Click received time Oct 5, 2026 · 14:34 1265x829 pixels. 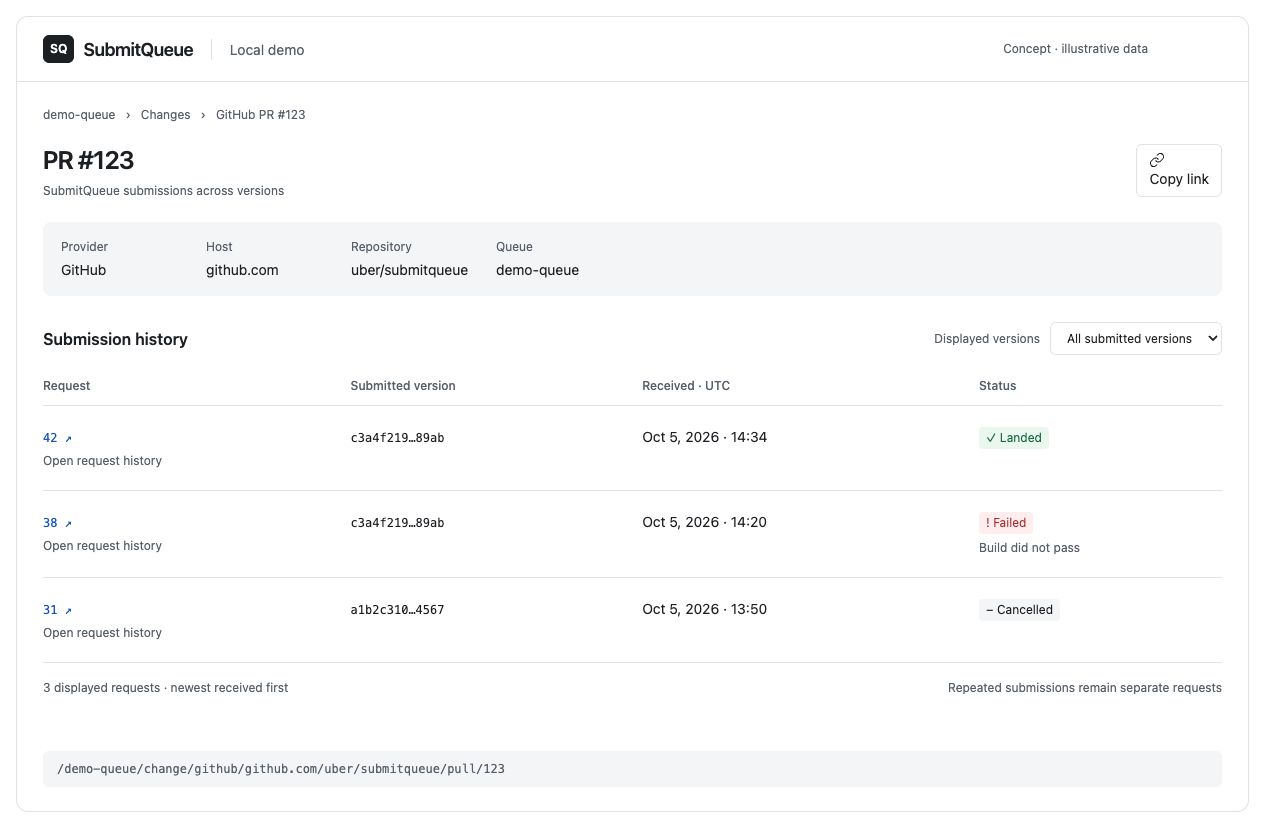point(704,437)
